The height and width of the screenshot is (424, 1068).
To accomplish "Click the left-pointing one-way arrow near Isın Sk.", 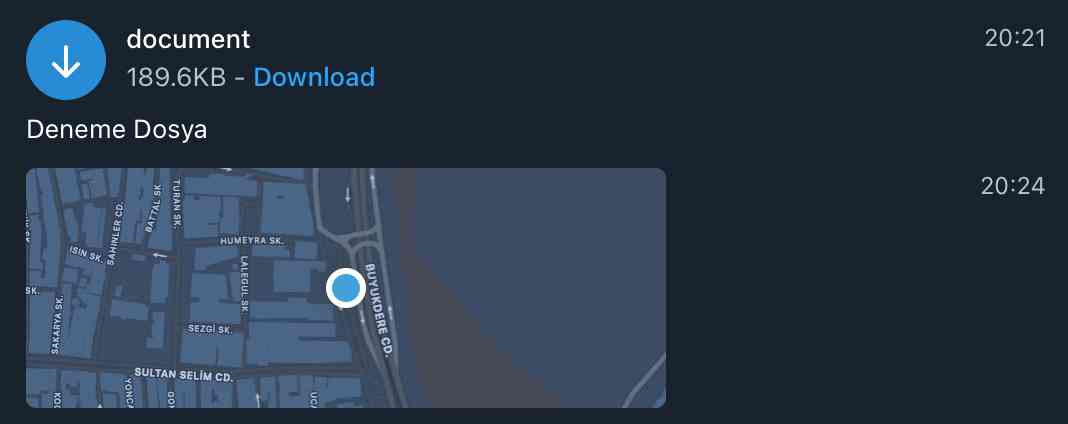I will (x=157, y=257).
